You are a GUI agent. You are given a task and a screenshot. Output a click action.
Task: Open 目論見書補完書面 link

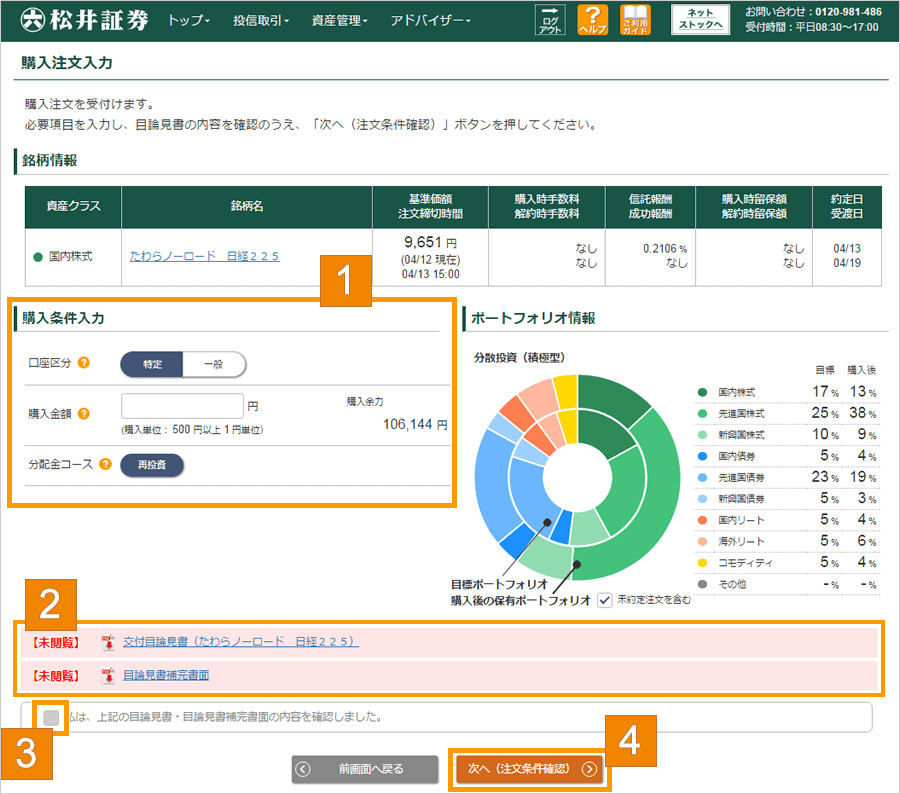(x=166, y=675)
